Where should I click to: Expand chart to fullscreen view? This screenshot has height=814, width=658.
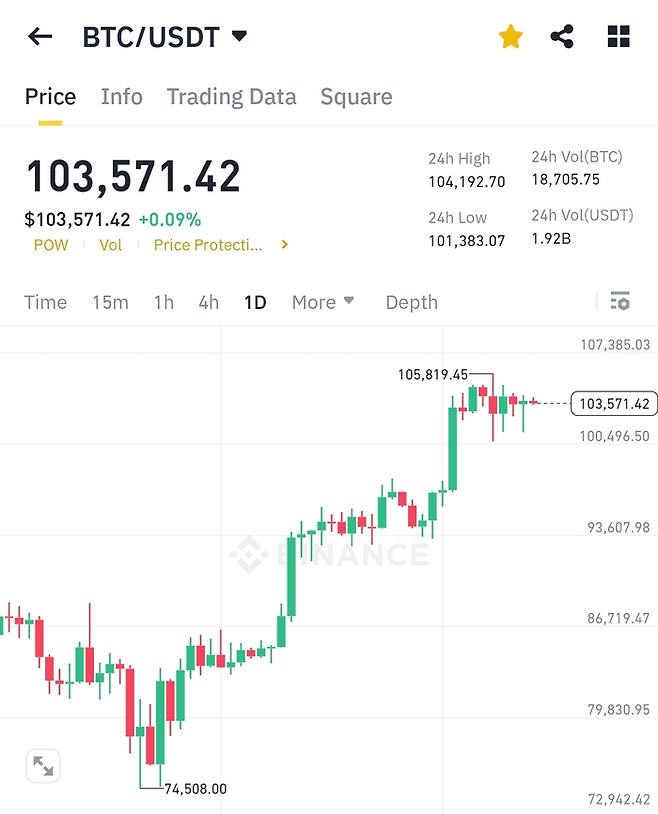[43, 767]
